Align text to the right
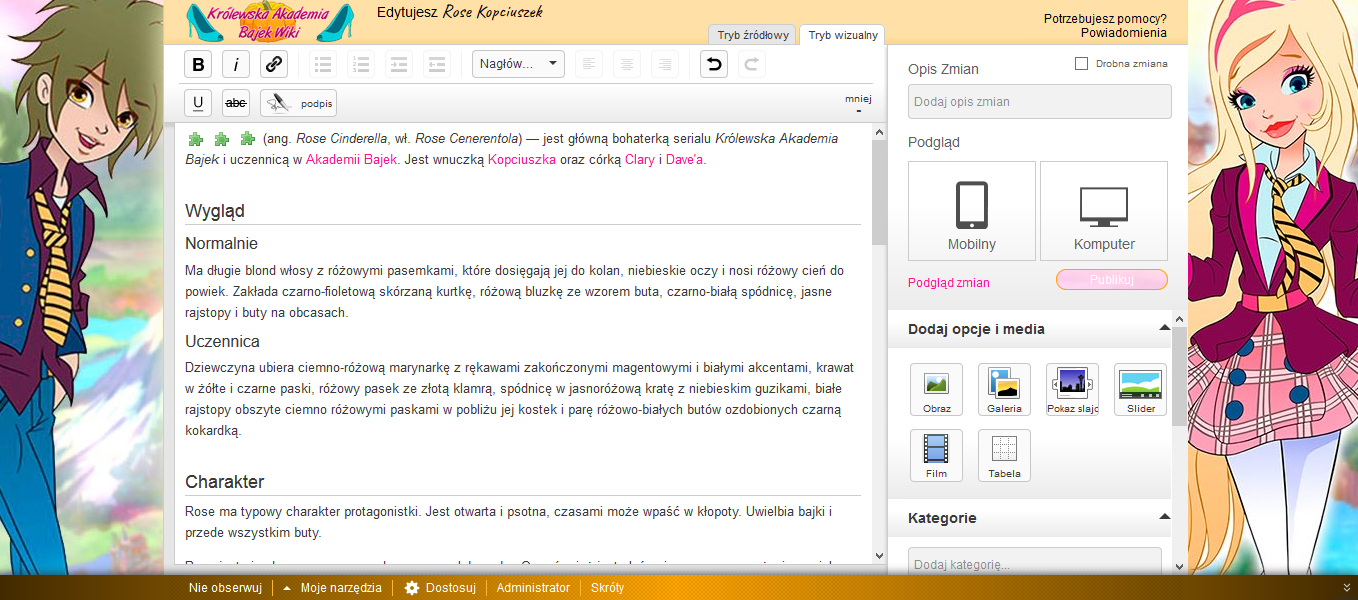Viewport: 1358px width, 600px height. point(665,64)
